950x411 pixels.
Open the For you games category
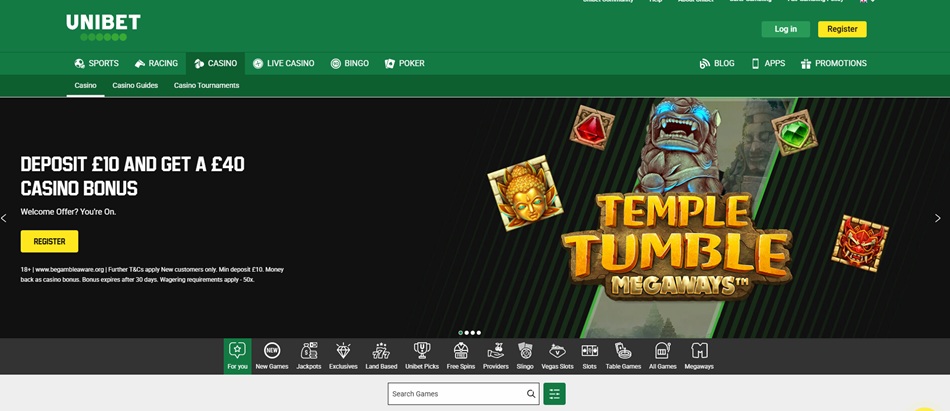pyautogui.click(x=238, y=356)
